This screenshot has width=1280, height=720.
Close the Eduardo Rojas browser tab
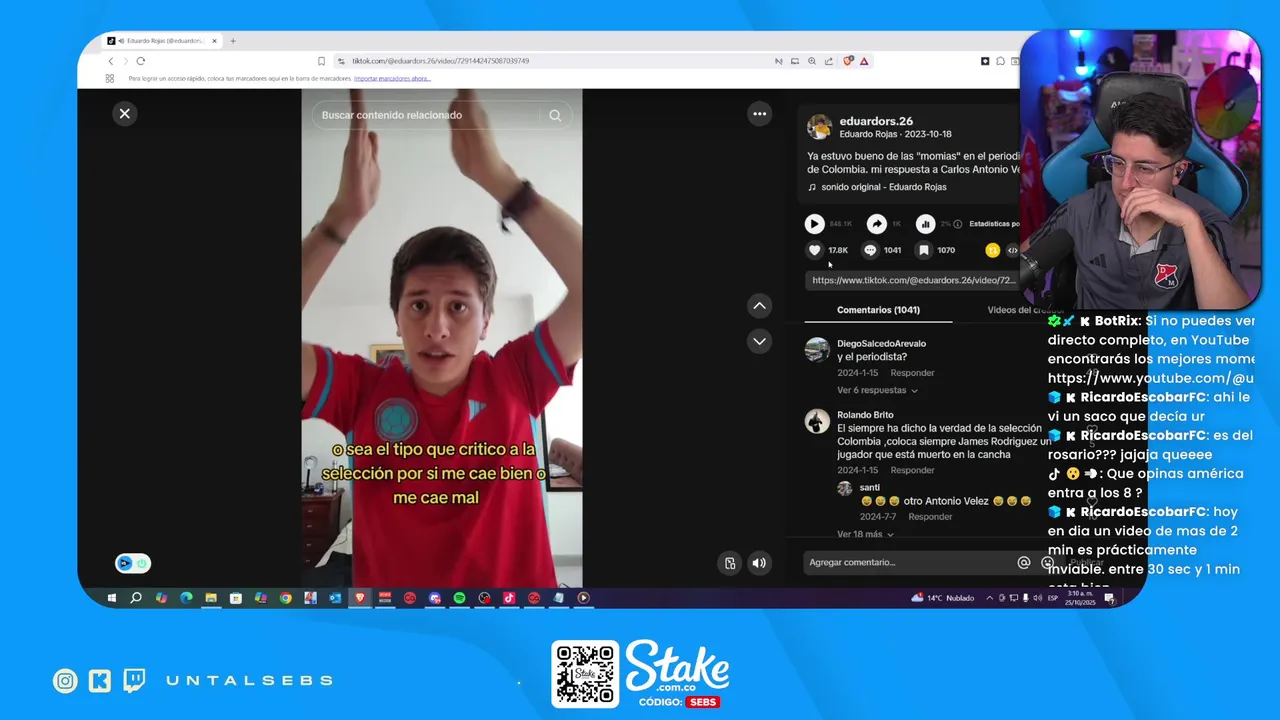click(214, 41)
